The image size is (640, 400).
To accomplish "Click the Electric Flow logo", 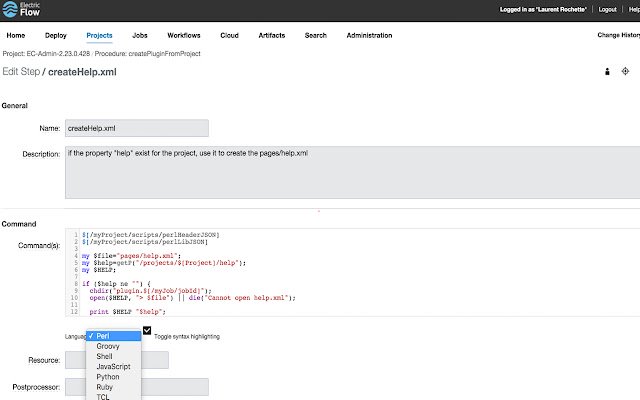I will pos(21,9).
